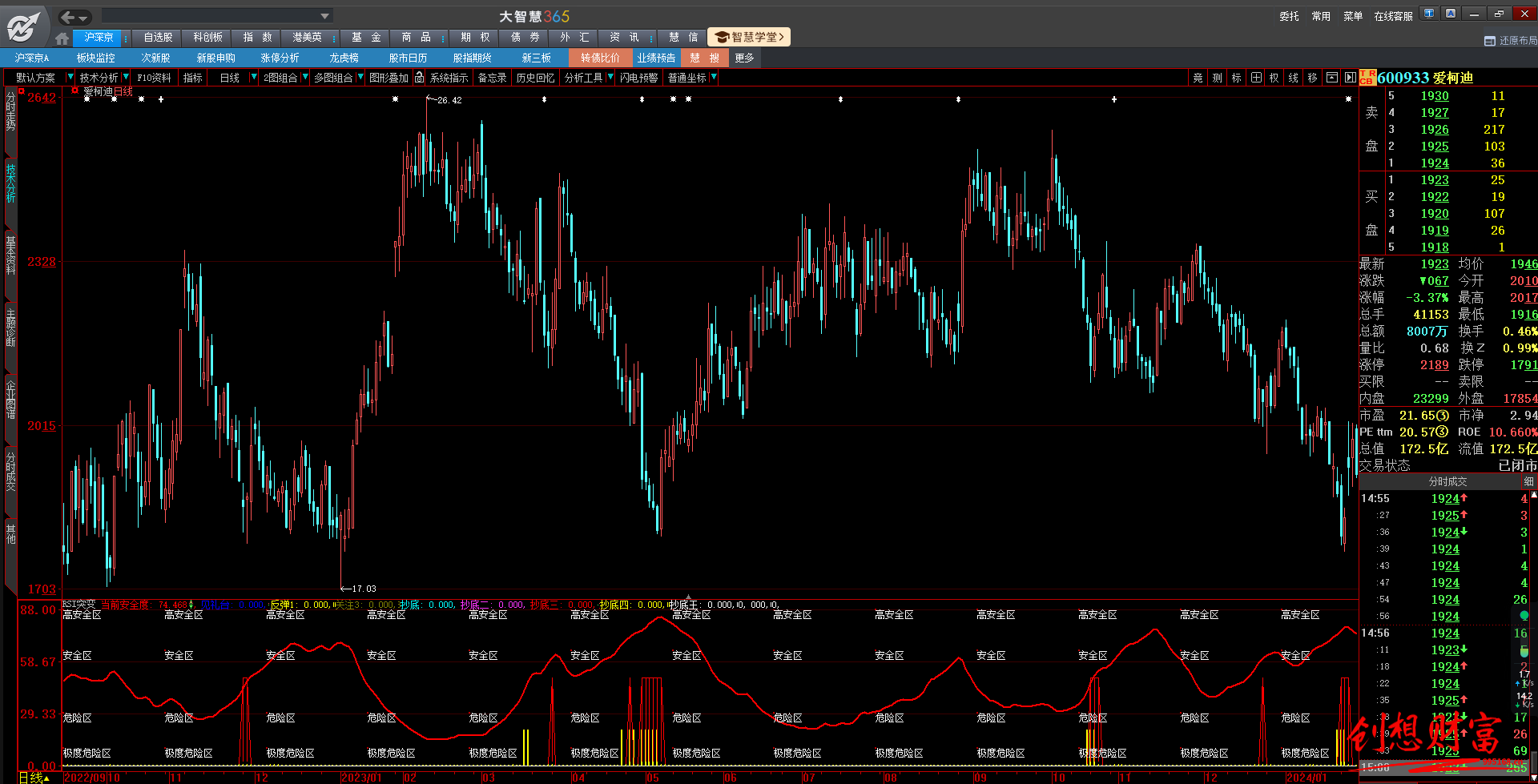Click the dots handle after 沪深京 tab
The width and height of the screenshot is (1538, 784).
126,38
